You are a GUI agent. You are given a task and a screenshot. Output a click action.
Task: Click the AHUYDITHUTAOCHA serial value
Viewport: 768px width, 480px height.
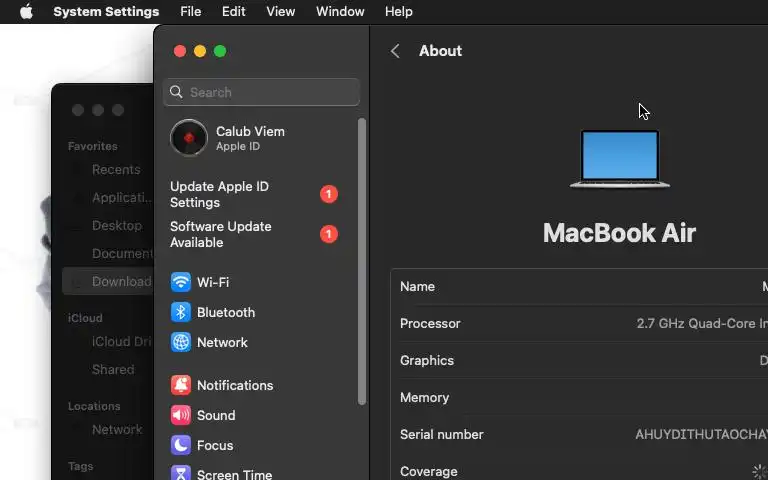click(701, 434)
